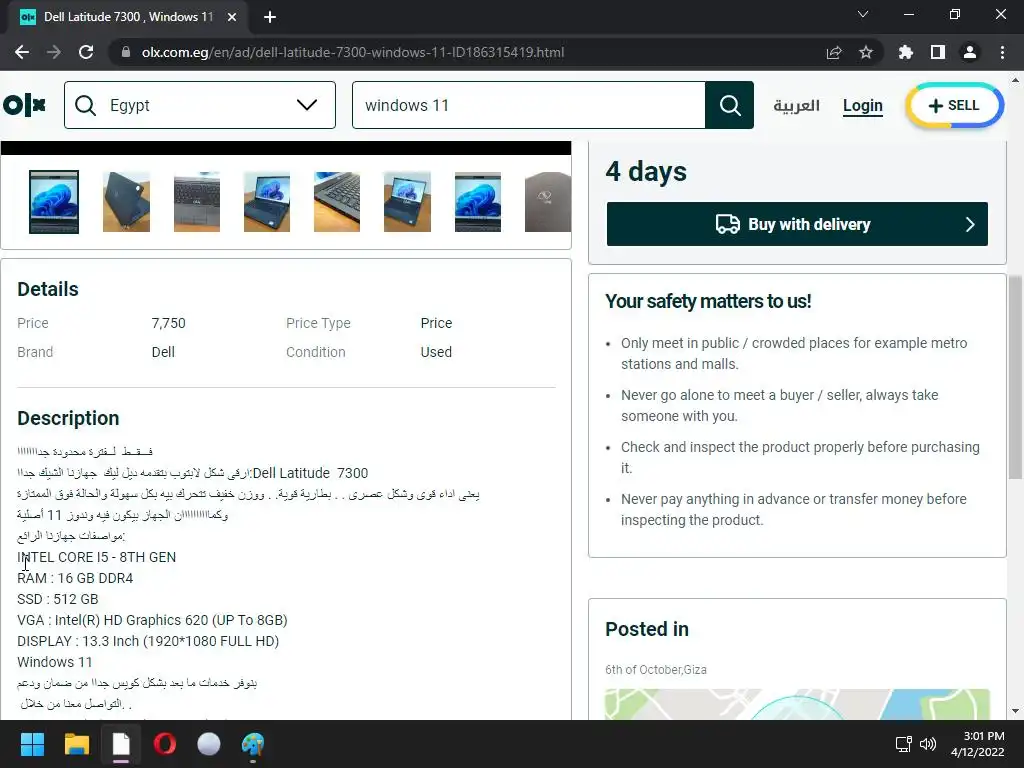Click the browser back arrow
This screenshot has height=768, width=1024.
(22, 52)
